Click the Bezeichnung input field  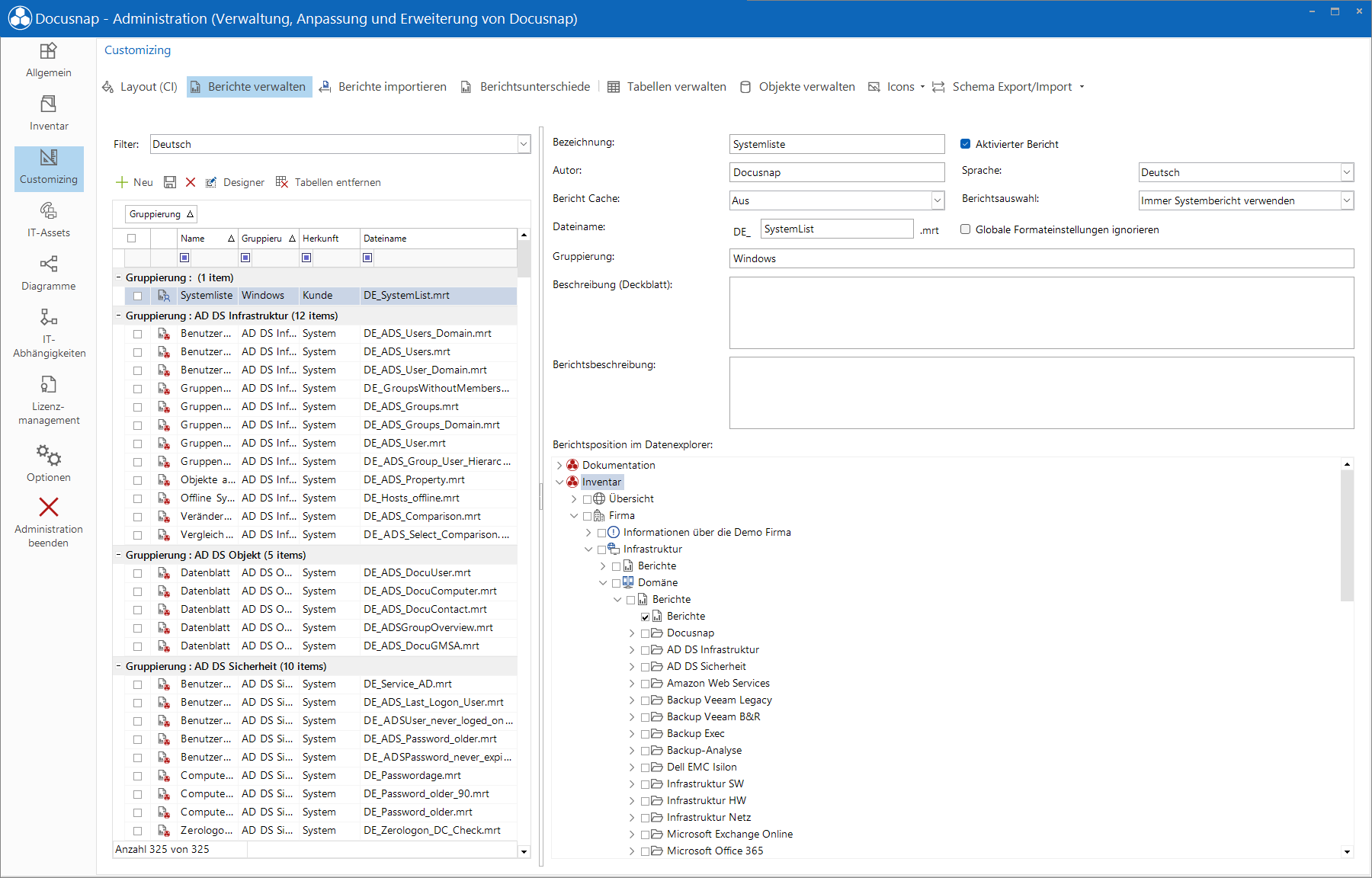pos(837,144)
